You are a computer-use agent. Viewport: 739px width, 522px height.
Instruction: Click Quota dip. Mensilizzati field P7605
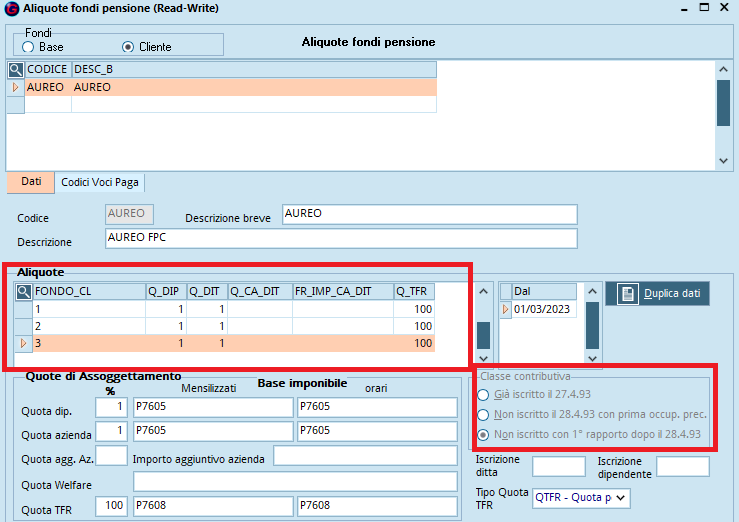coord(213,408)
